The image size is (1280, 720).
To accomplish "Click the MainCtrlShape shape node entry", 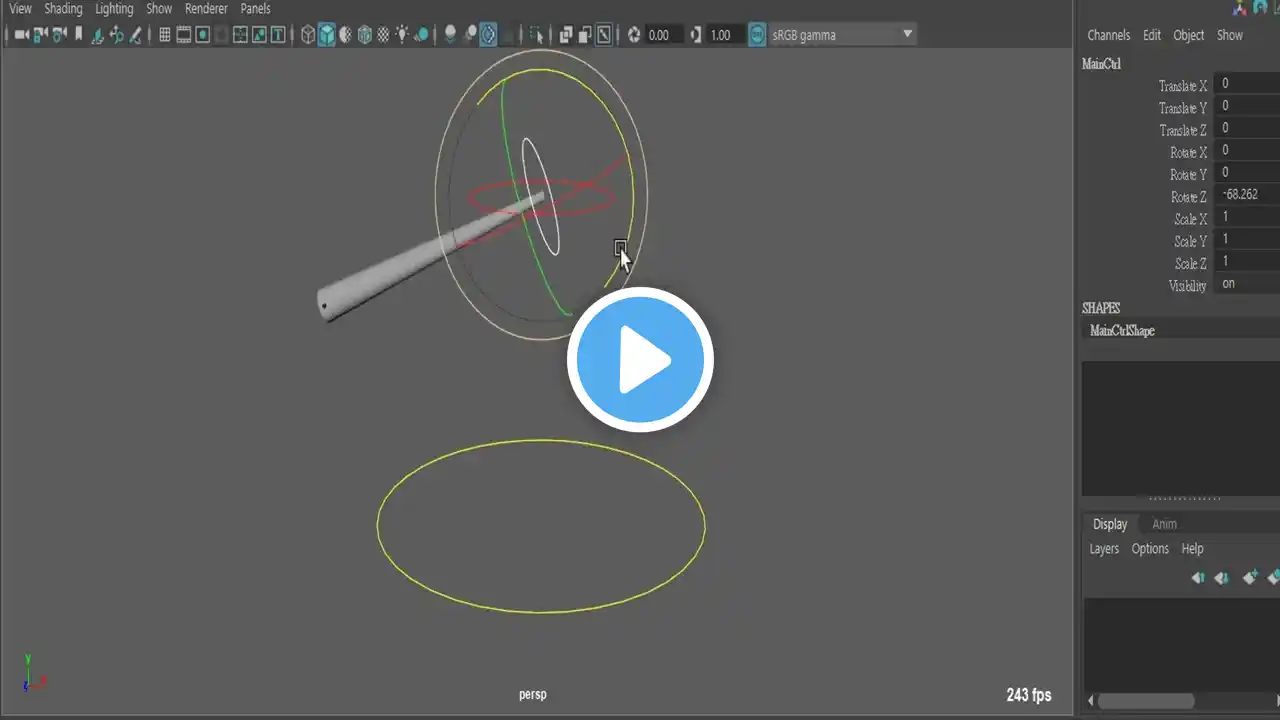I will point(1123,331).
